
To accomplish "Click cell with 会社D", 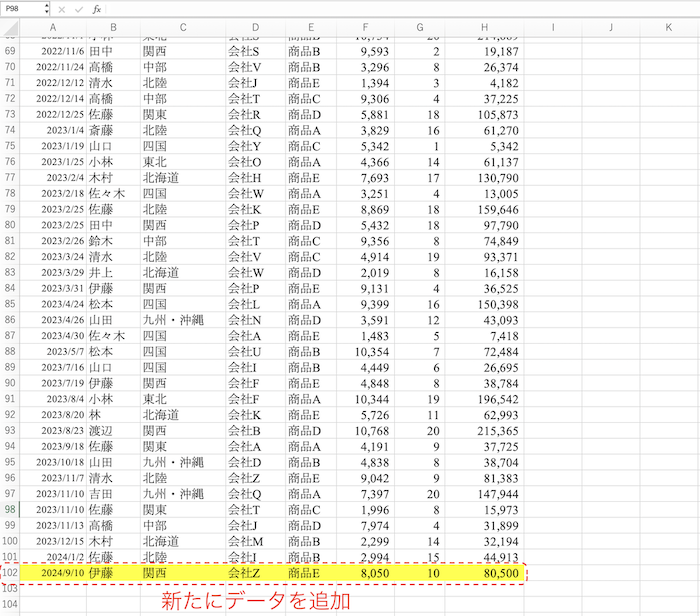I will click(x=255, y=462).
